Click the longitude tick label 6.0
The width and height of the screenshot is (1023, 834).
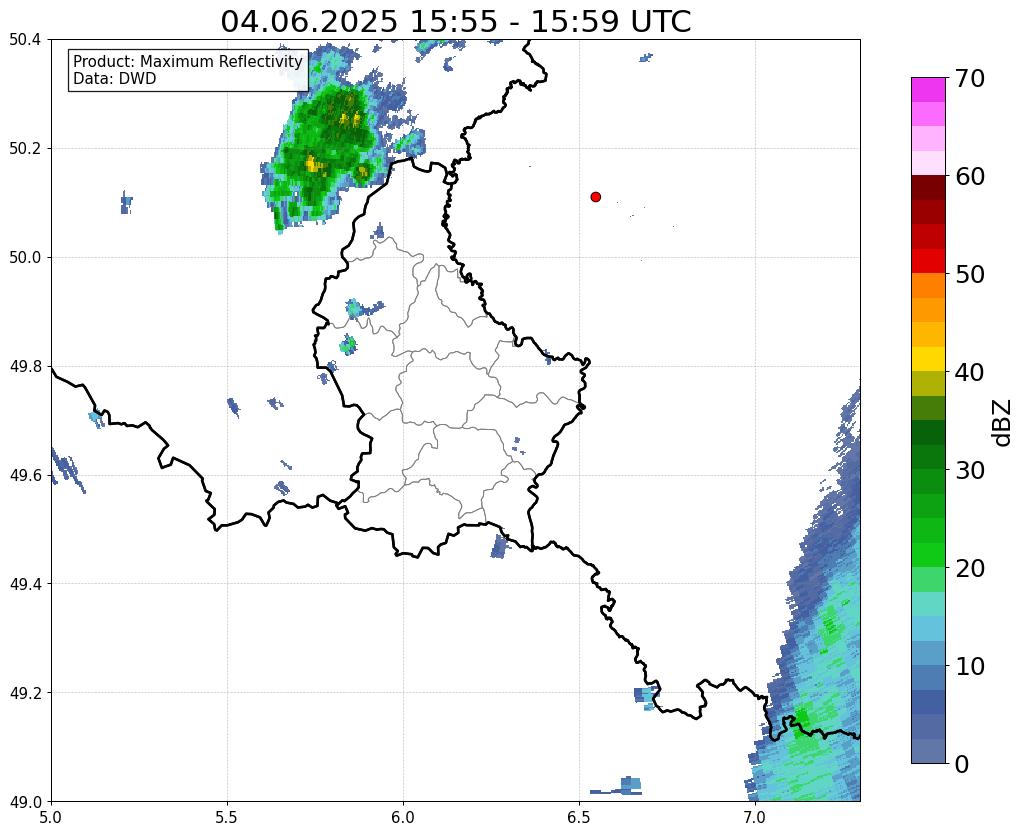click(x=403, y=817)
